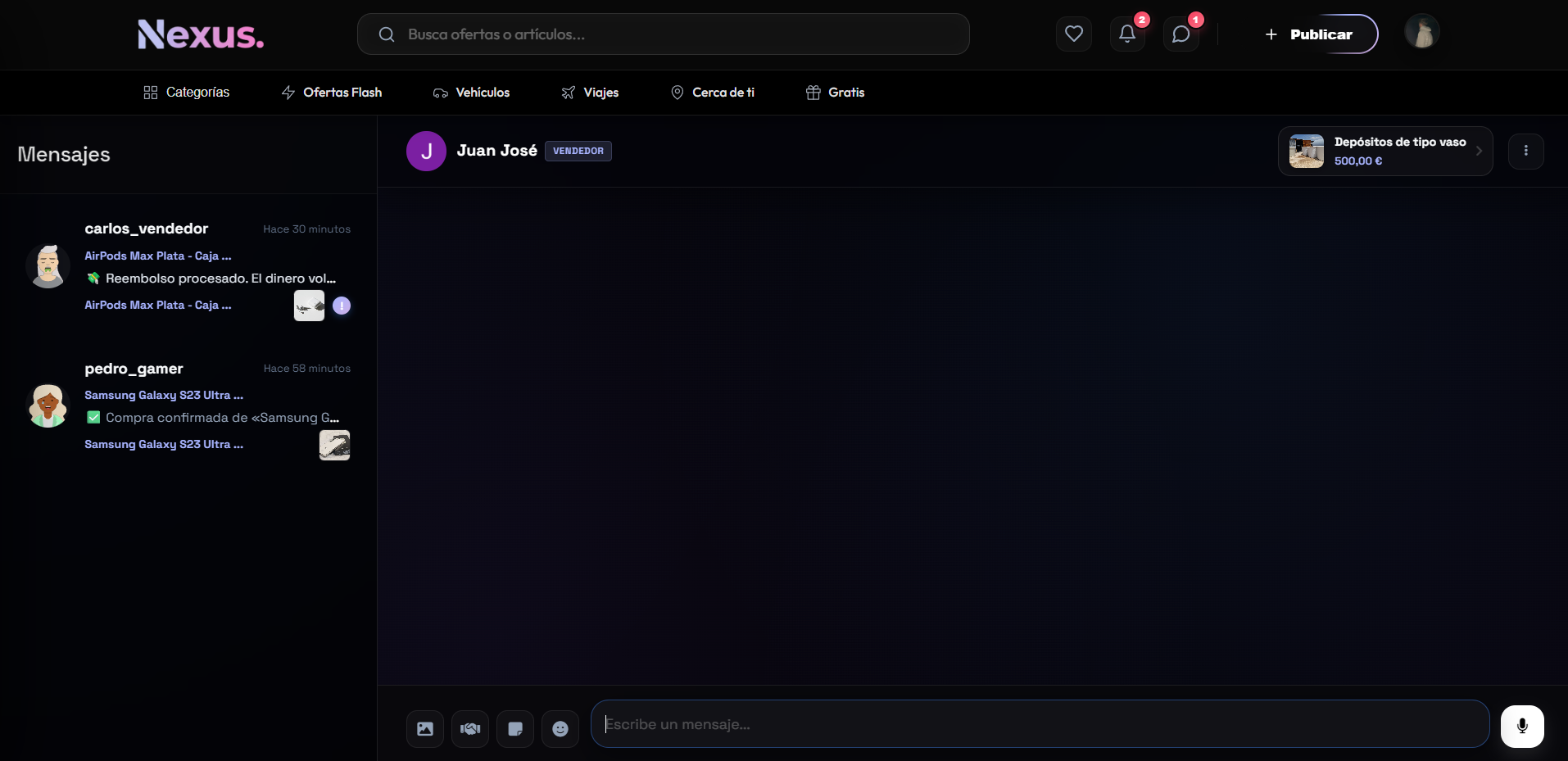Open the Depósitos de tipo vaso thumbnail

[x=1306, y=152]
